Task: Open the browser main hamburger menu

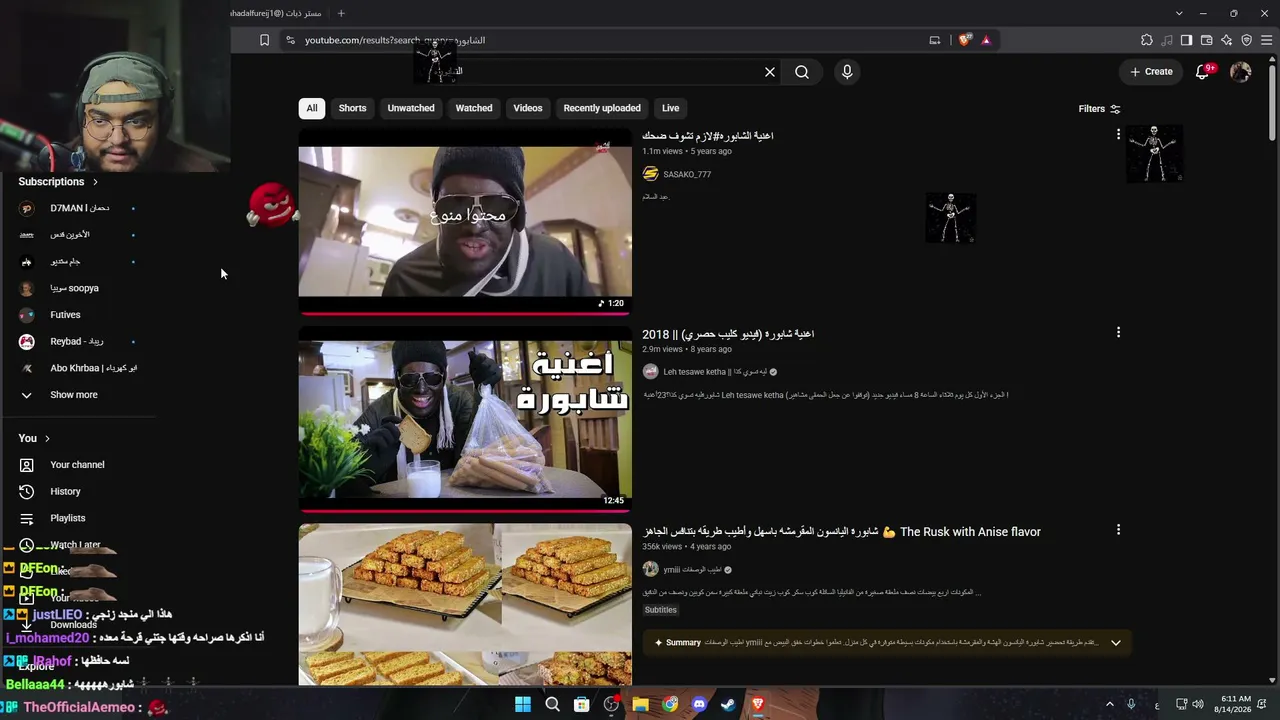Action: pos(1267,40)
